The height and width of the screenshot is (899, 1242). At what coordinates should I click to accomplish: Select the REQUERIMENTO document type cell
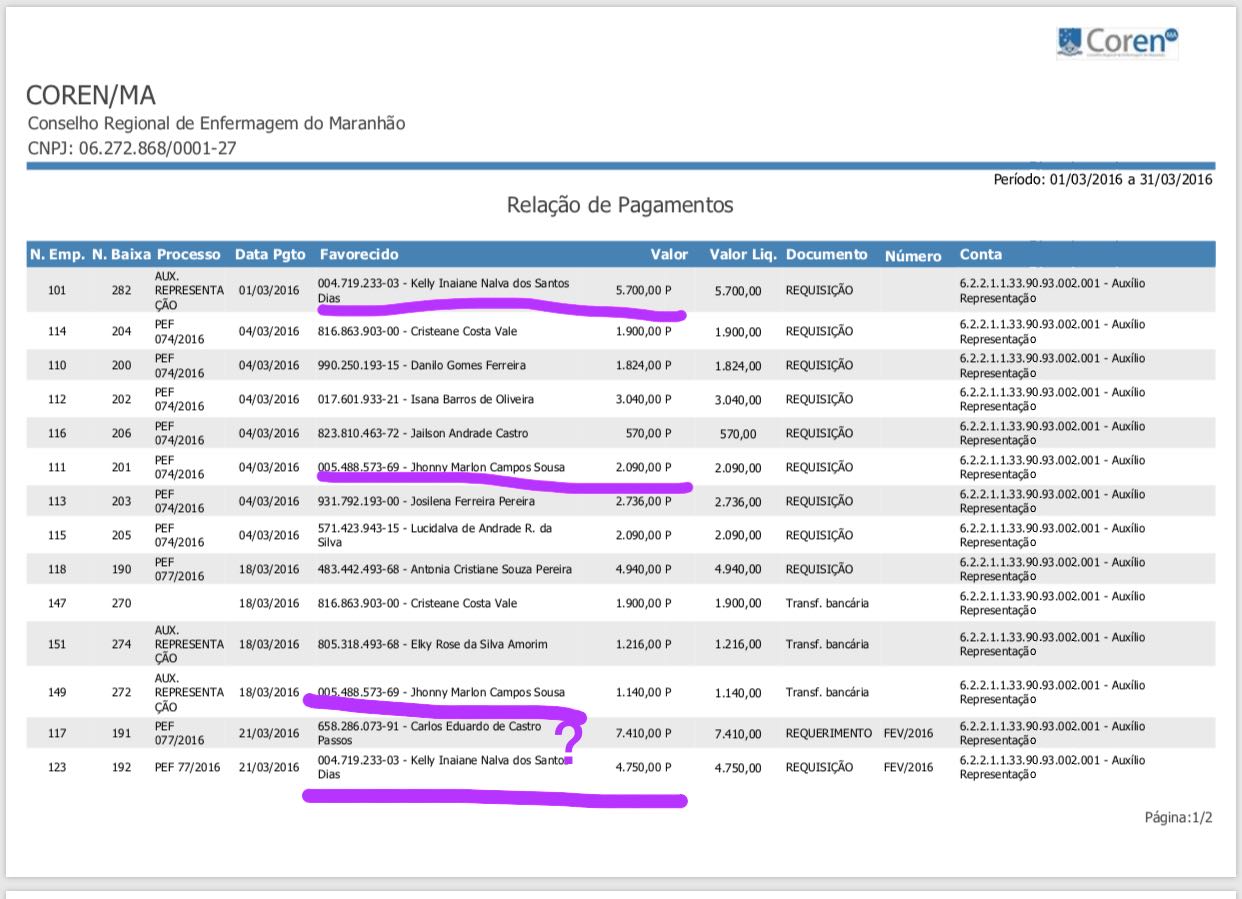coord(828,733)
